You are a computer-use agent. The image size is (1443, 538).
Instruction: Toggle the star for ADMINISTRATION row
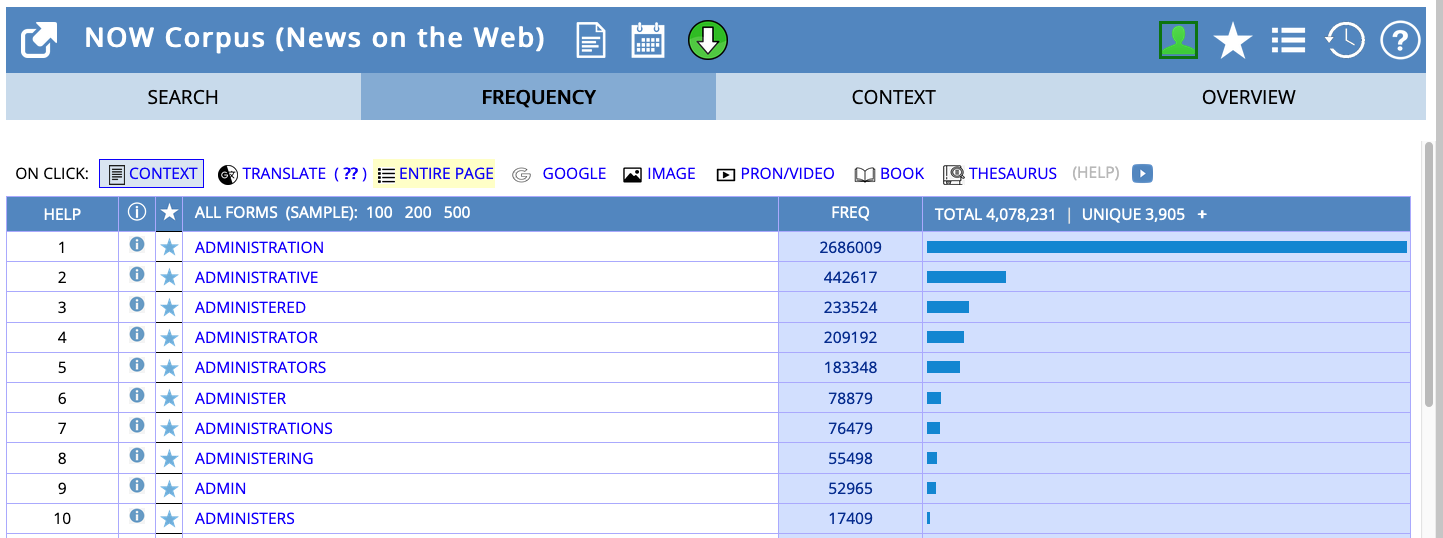pos(169,247)
